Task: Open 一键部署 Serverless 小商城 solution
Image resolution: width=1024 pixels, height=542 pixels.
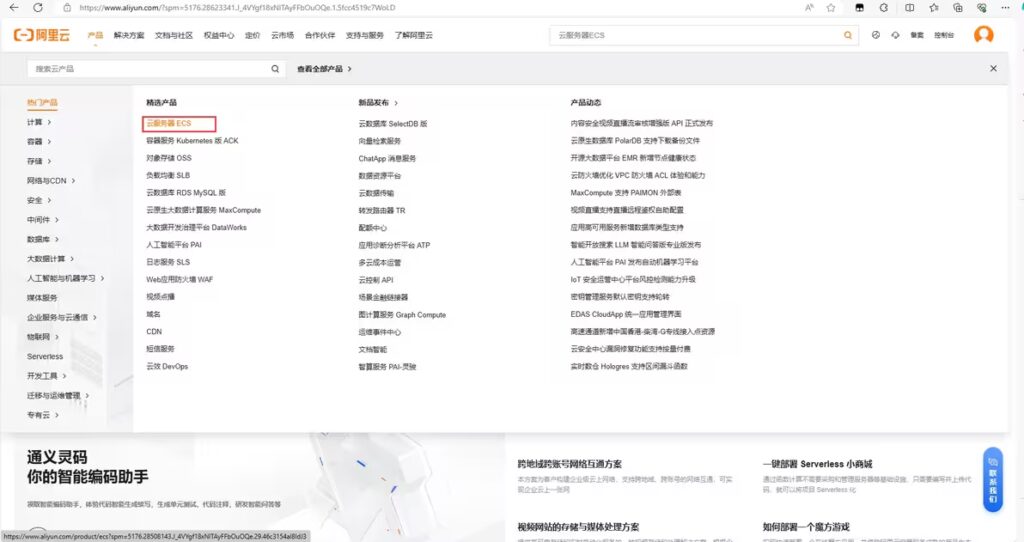Action: point(817,464)
